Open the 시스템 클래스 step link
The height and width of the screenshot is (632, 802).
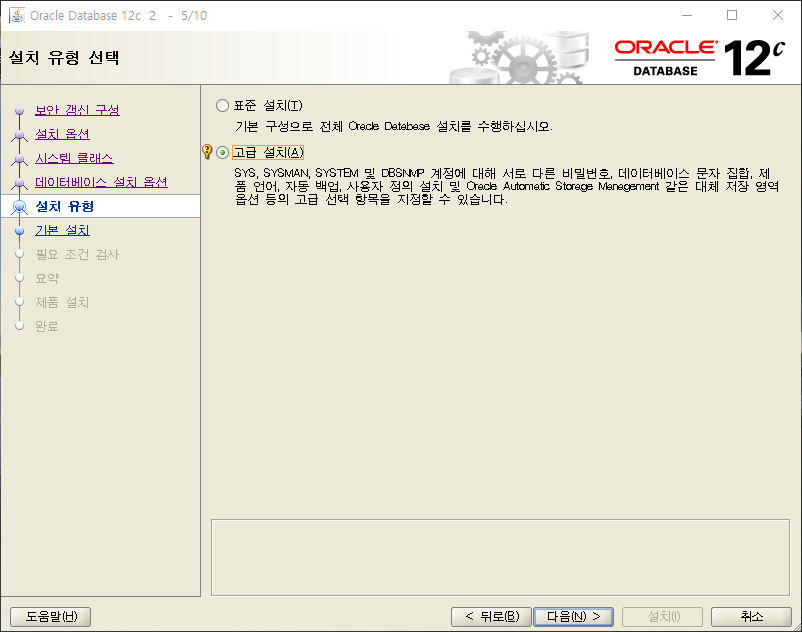[74, 158]
